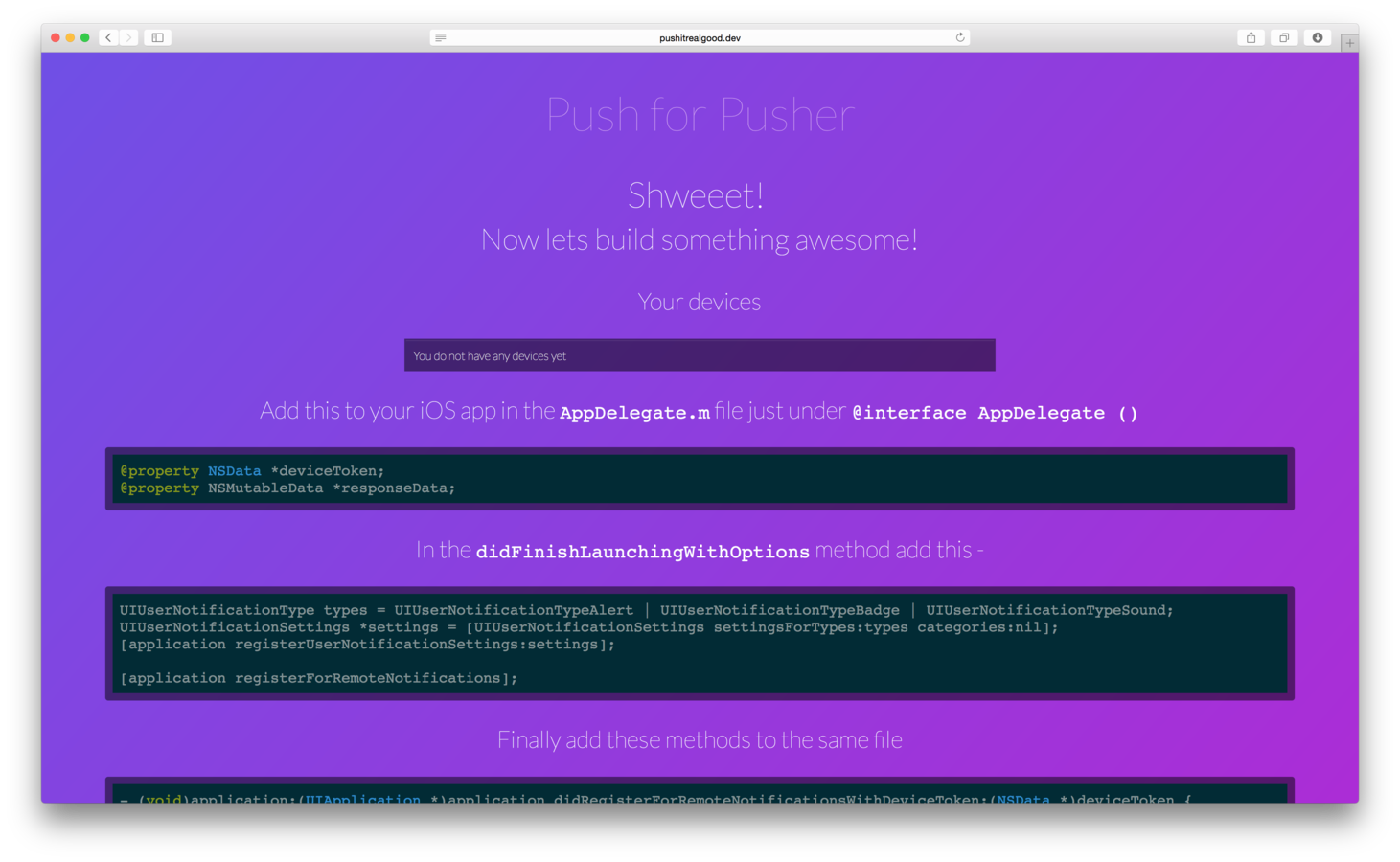Click 'Now lets build something awesome!' text
Screen dimensions: 1400x862
[700, 239]
